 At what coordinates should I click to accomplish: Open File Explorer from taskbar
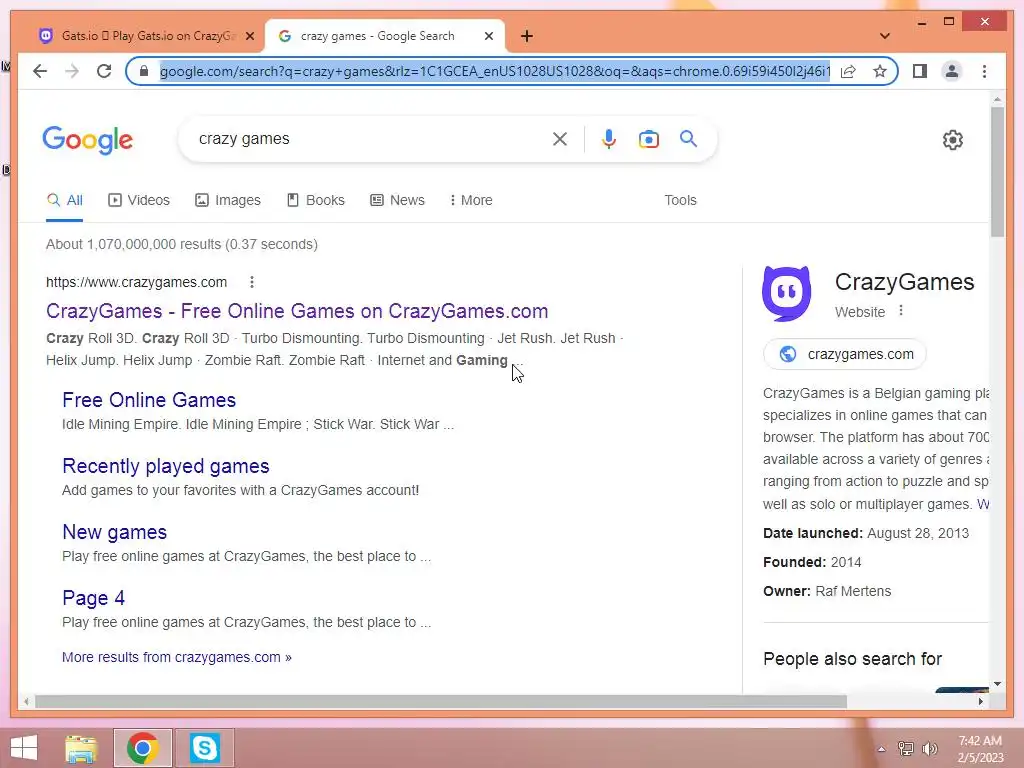click(x=81, y=748)
